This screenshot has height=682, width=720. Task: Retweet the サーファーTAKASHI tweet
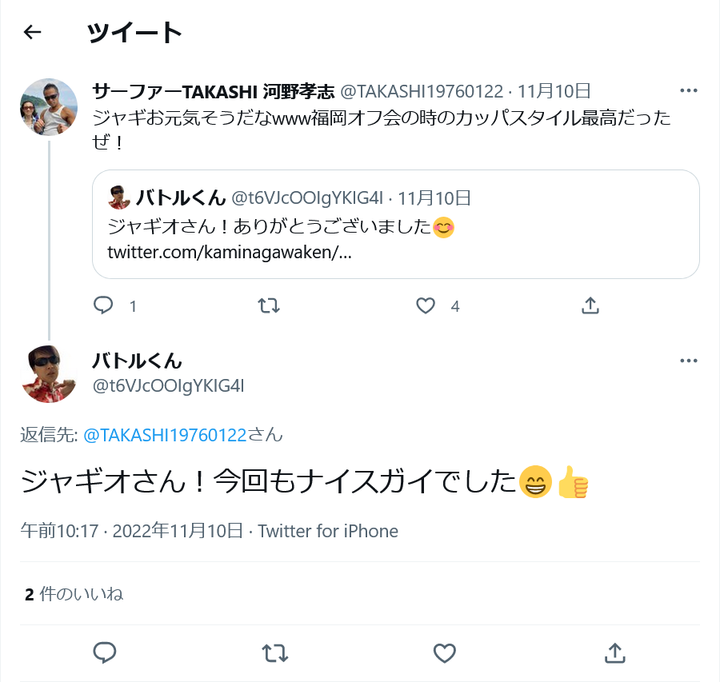click(x=269, y=306)
